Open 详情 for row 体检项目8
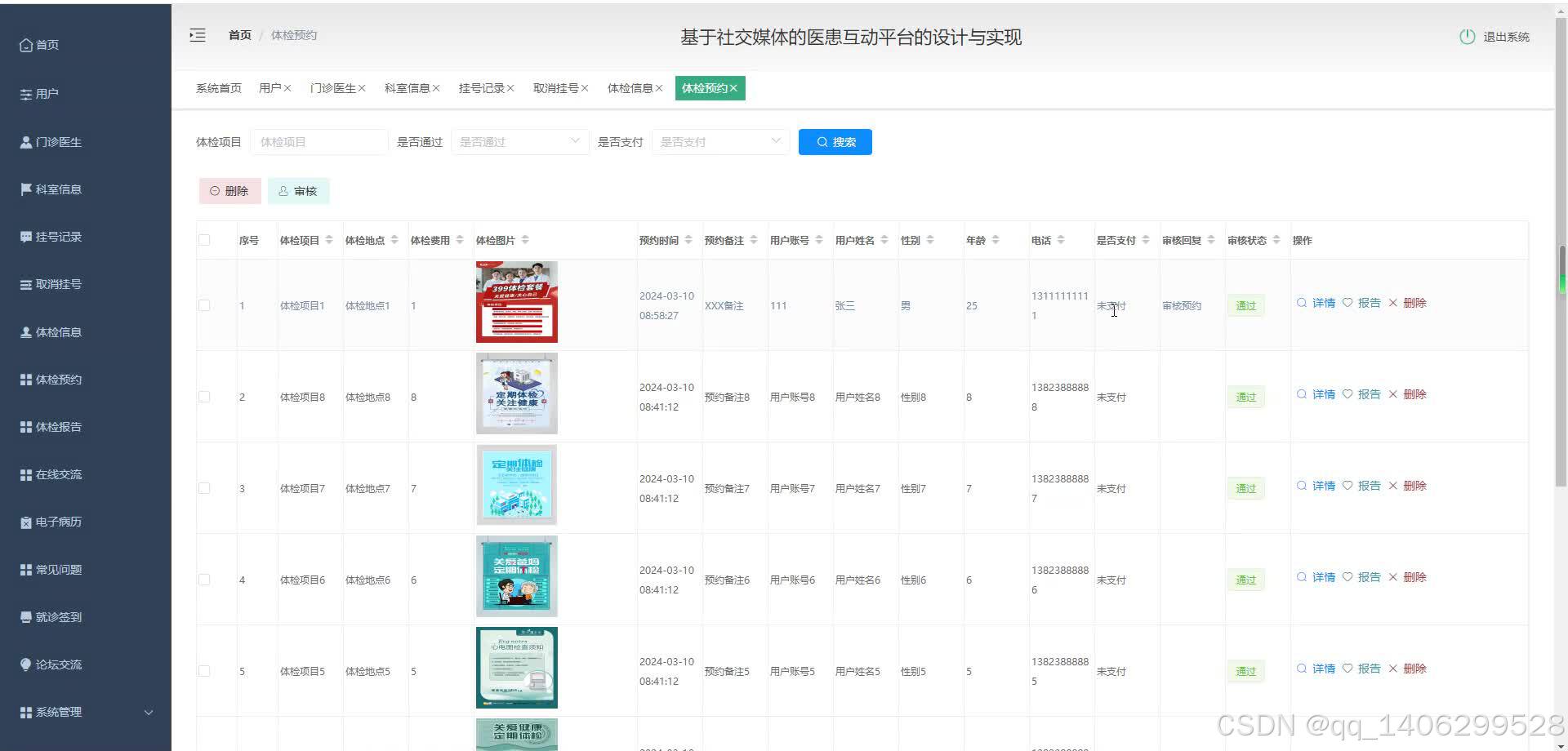 tap(1316, 394)
